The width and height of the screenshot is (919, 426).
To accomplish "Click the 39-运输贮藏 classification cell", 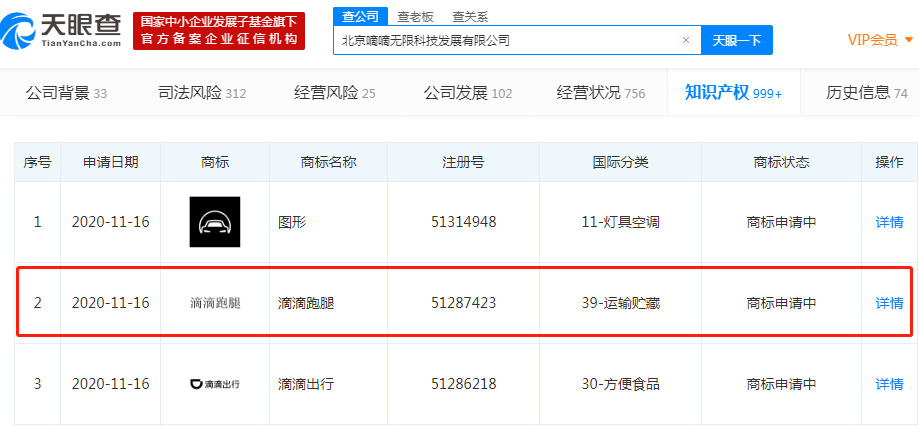I will pyautogui.click(x=621, y=303).
